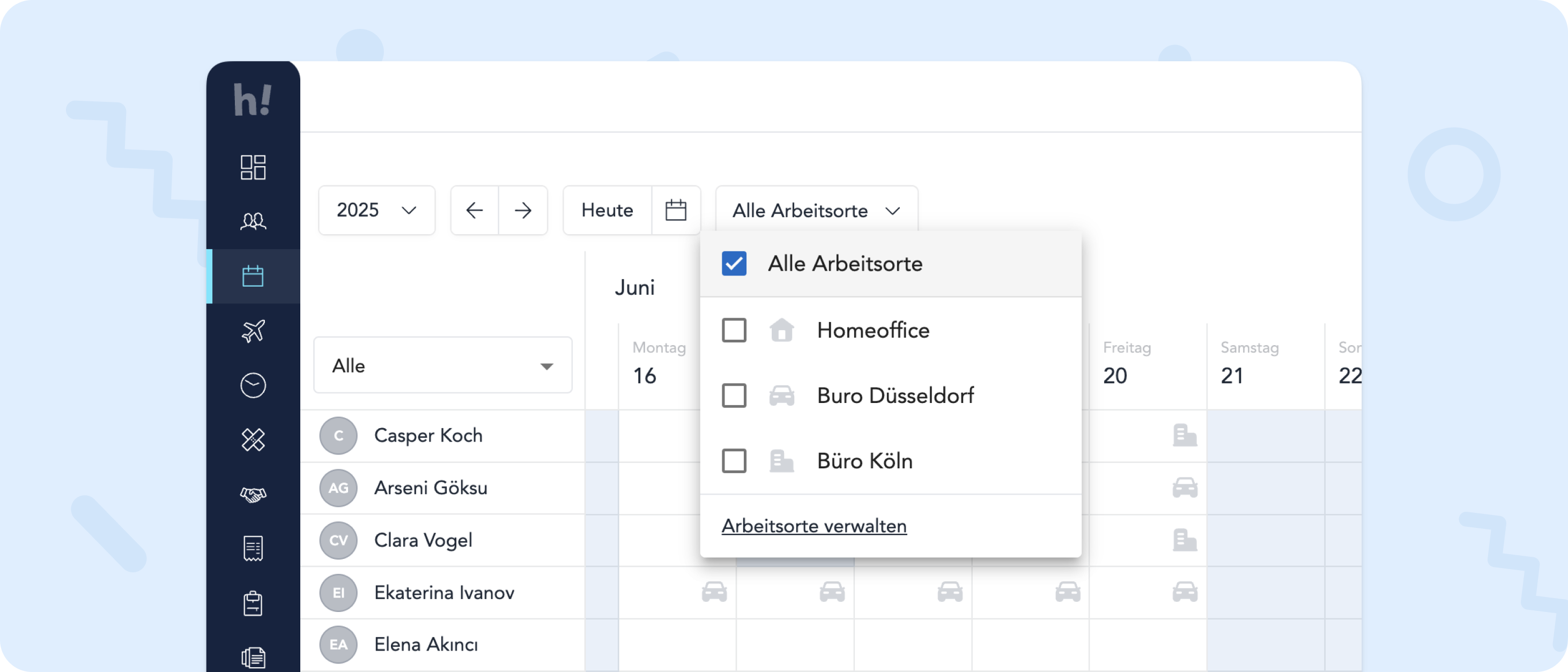
Task: Enable the Büro Köln checkbox
Action: click(734, 461)
